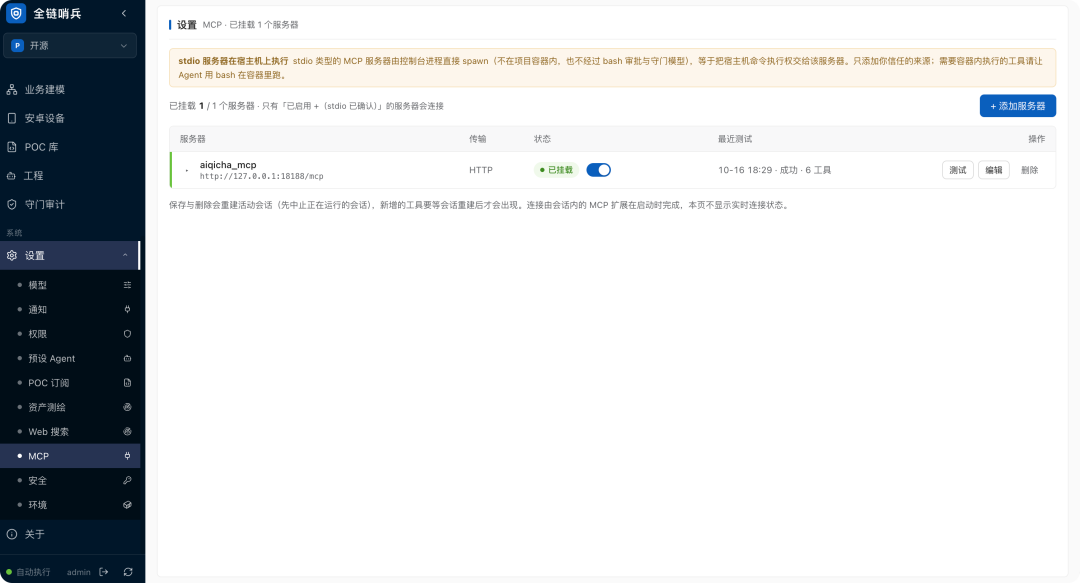
Task: Click the 服务器 column header
Action: (193, 139)
